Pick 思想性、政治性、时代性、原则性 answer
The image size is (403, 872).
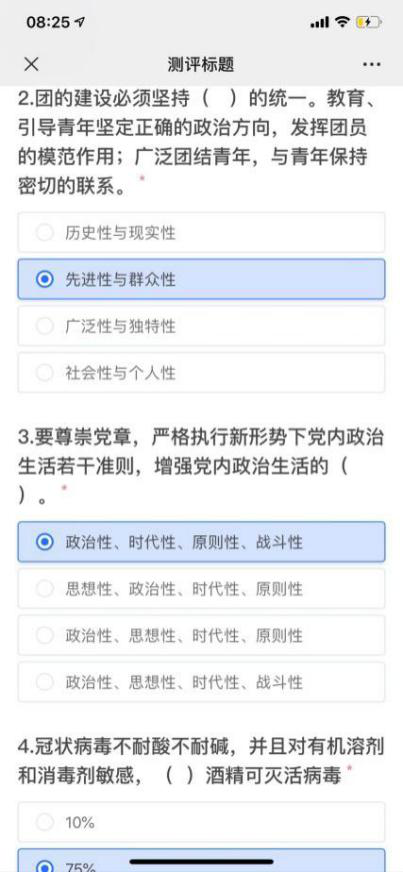201,588
